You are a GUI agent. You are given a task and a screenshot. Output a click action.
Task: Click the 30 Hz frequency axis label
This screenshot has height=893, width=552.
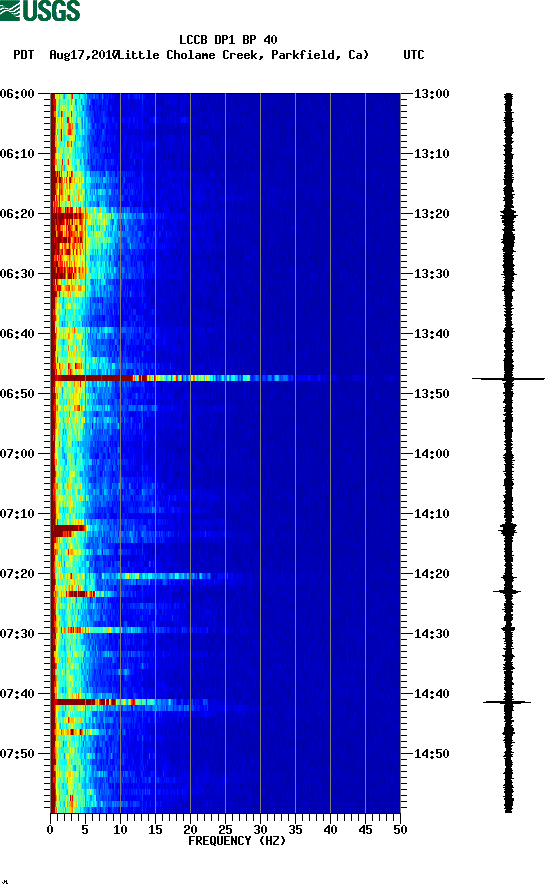click(260, 830)
